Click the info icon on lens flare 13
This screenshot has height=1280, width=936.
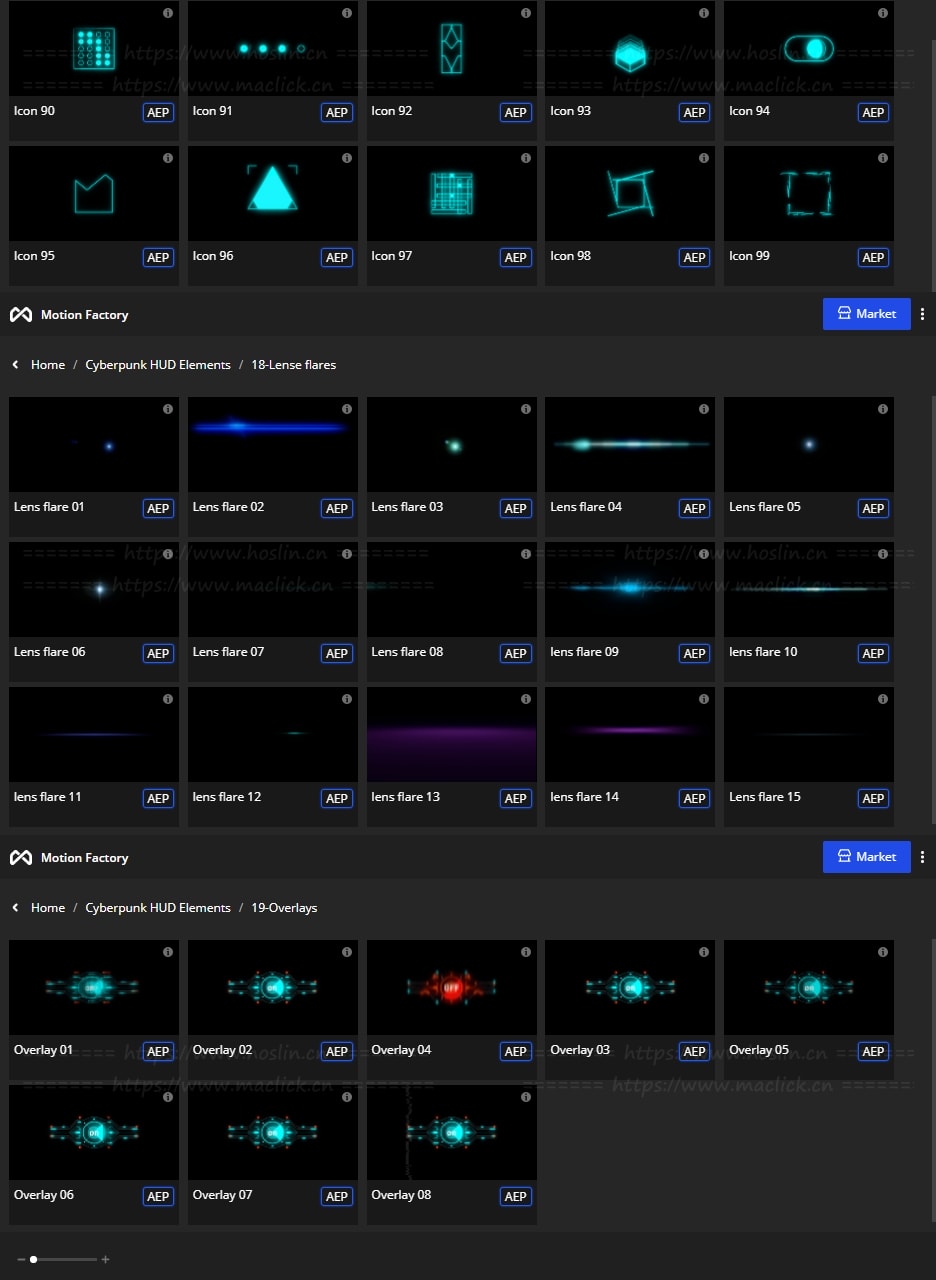pyautogui.click(x=526, y=699)
